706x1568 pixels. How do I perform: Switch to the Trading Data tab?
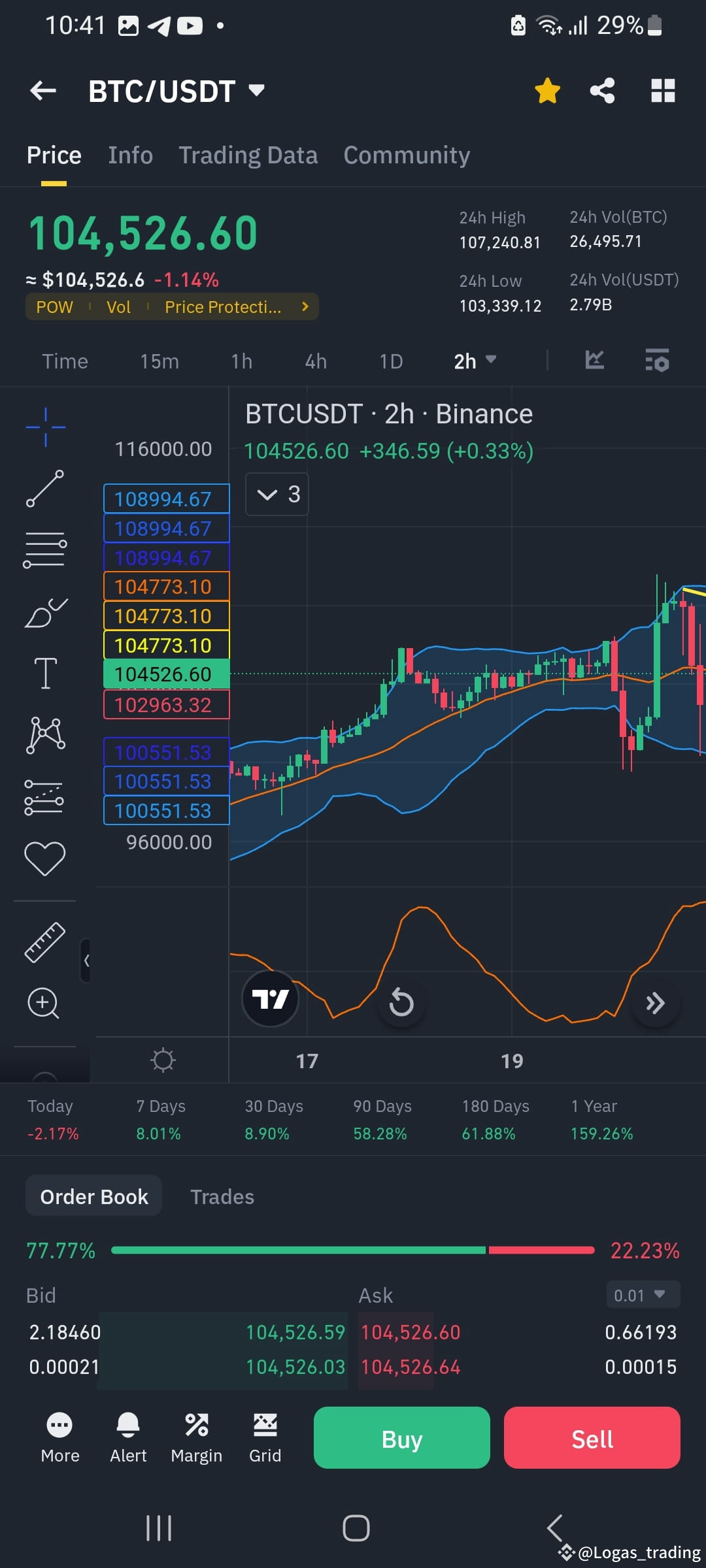point(248,155)
